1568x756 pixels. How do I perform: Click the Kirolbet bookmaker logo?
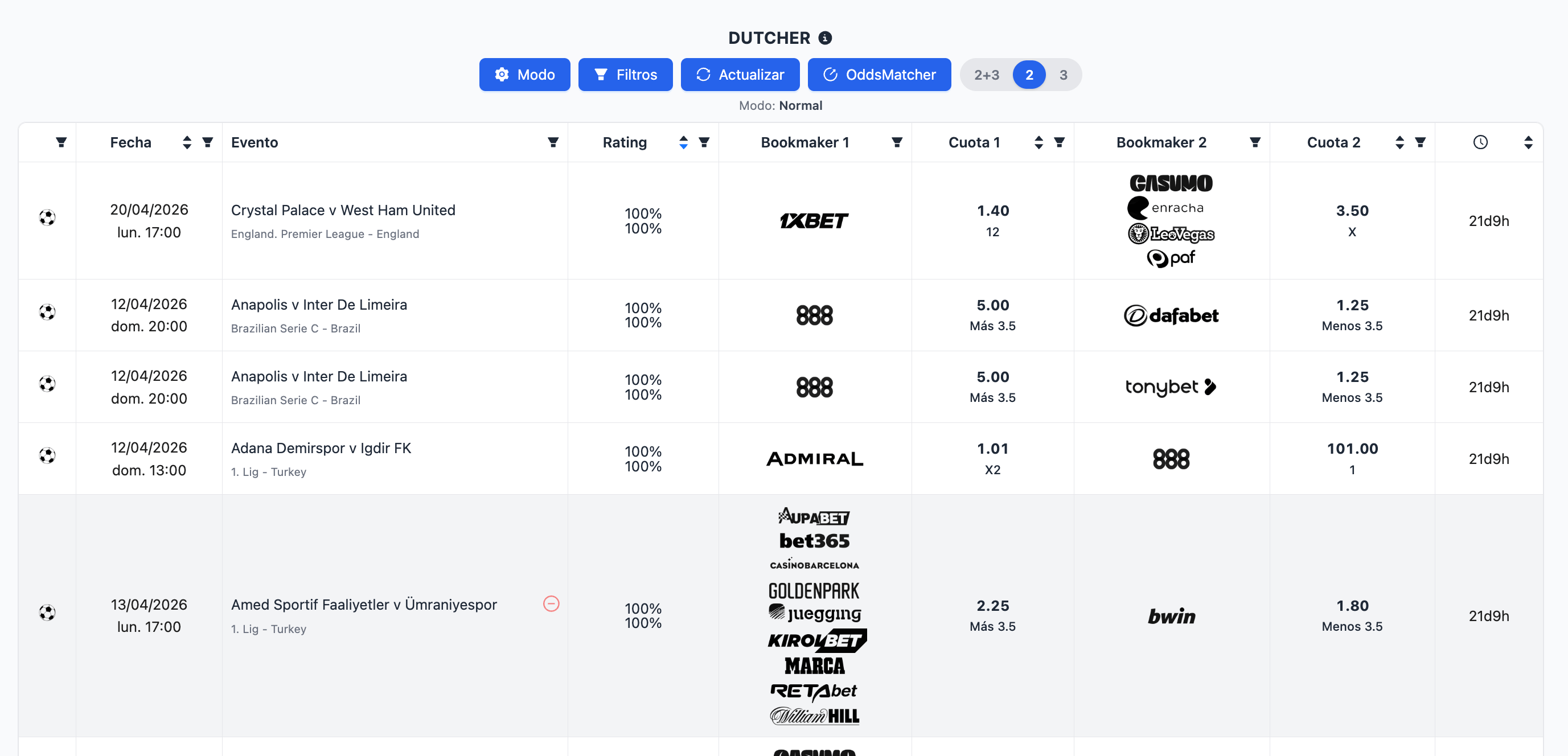pyautogui.click(x=817, y=640)
